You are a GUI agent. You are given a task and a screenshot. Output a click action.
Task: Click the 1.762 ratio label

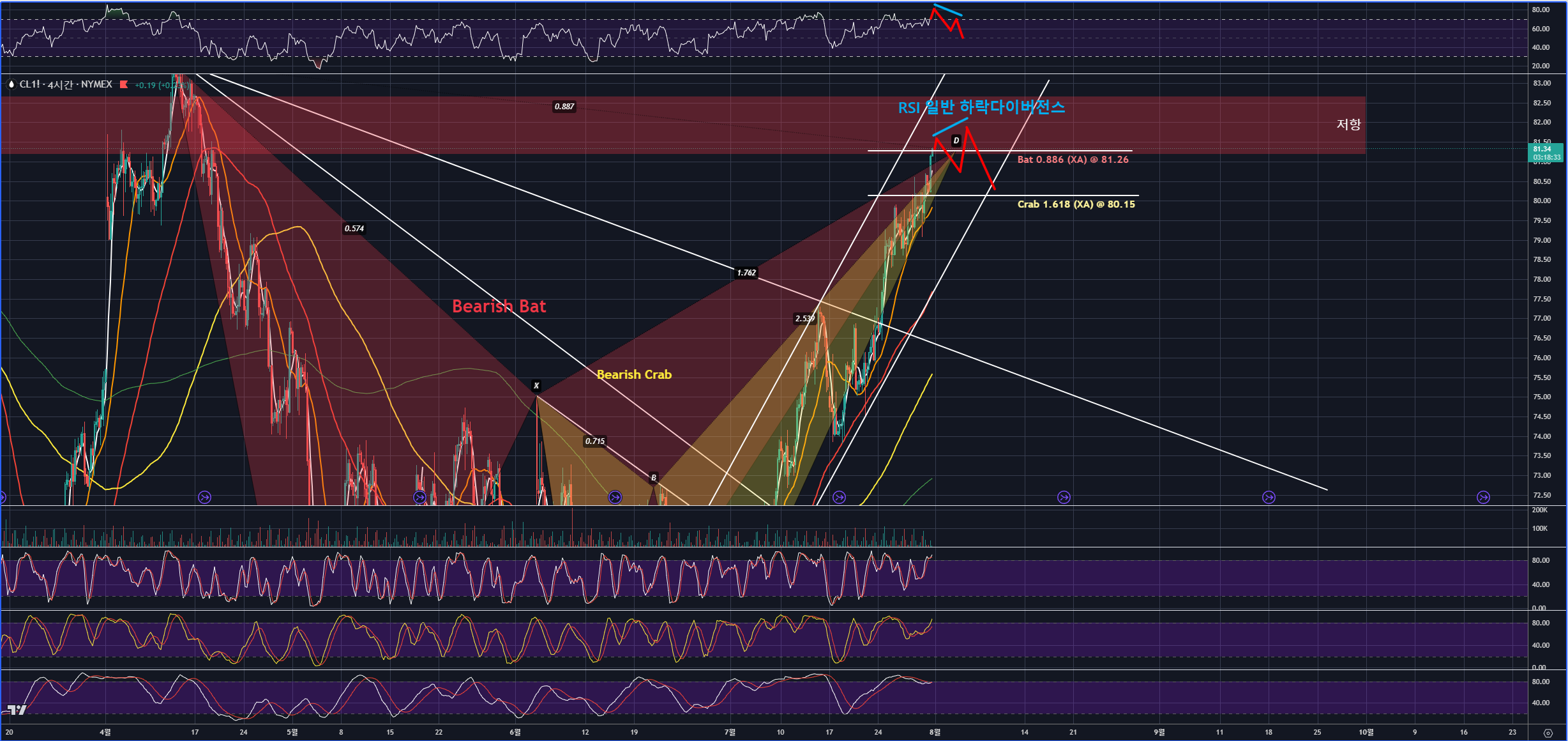coord(746,273)
